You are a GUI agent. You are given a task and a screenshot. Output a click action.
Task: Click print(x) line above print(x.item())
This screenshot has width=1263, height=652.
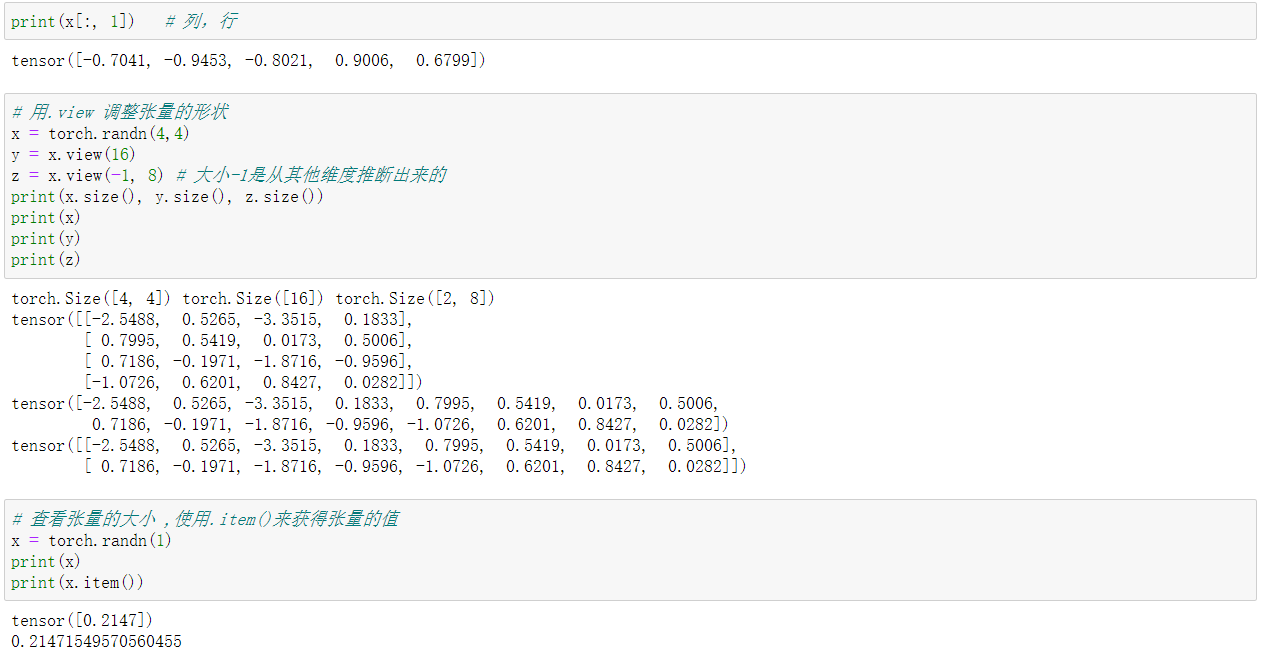click(46, 562)
